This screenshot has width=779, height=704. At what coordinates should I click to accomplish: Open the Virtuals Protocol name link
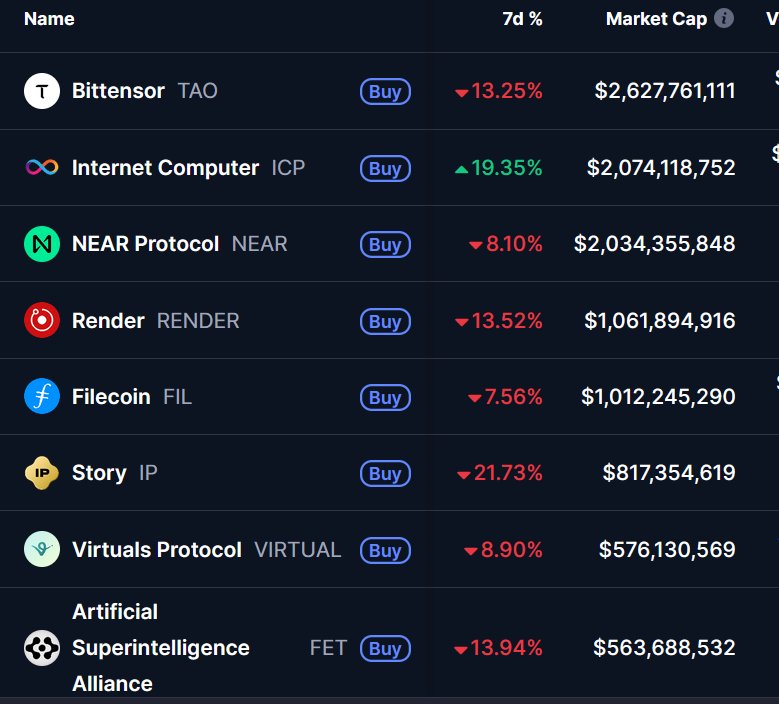click(x=157, y=550)
